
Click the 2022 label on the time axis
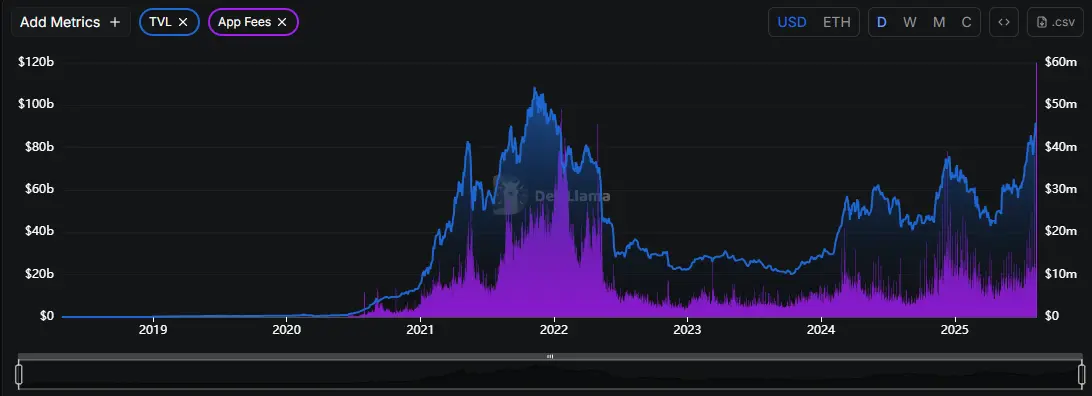[x=554, y=330]
